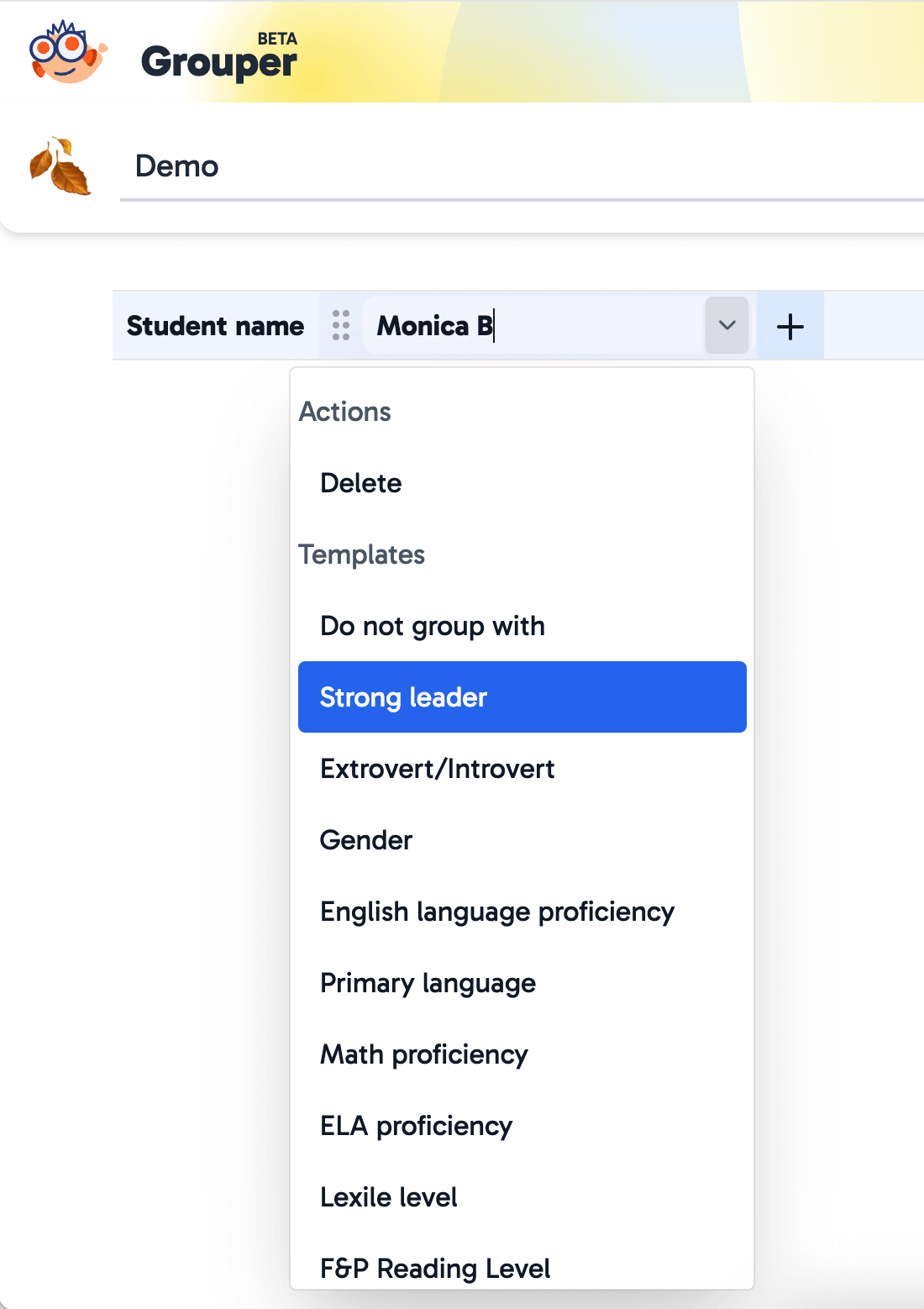The width and height of the screenshot is (924, 1309).
Task: Select the Lexile level template
Action: [x=388, y=1197]
